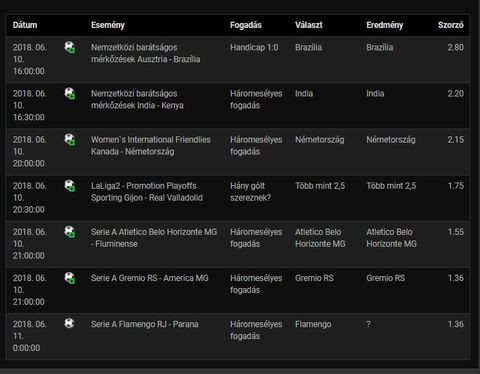Click soccer ball icon for Ausztria - Brazília row

coord(70,47)
